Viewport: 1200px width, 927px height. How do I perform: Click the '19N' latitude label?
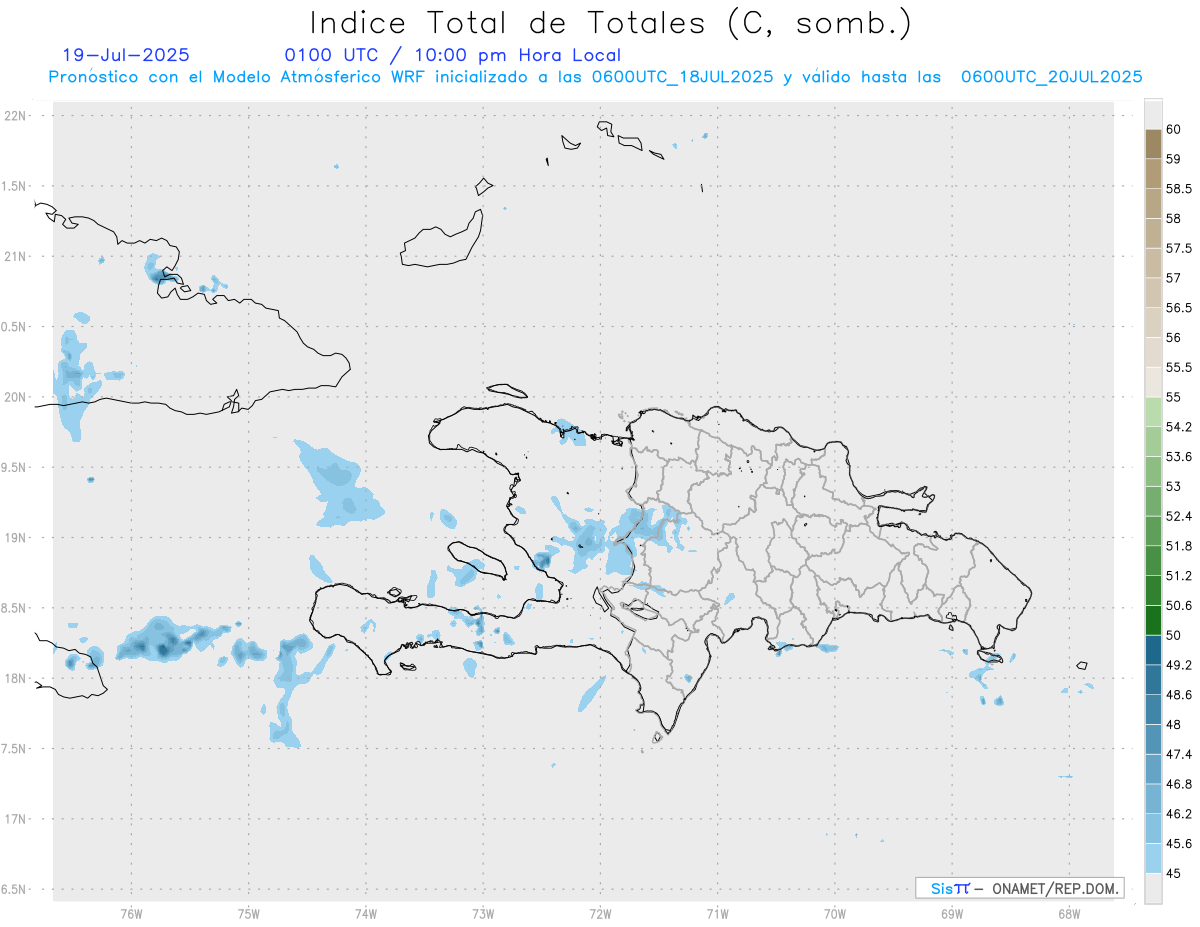tap(16, 538)
